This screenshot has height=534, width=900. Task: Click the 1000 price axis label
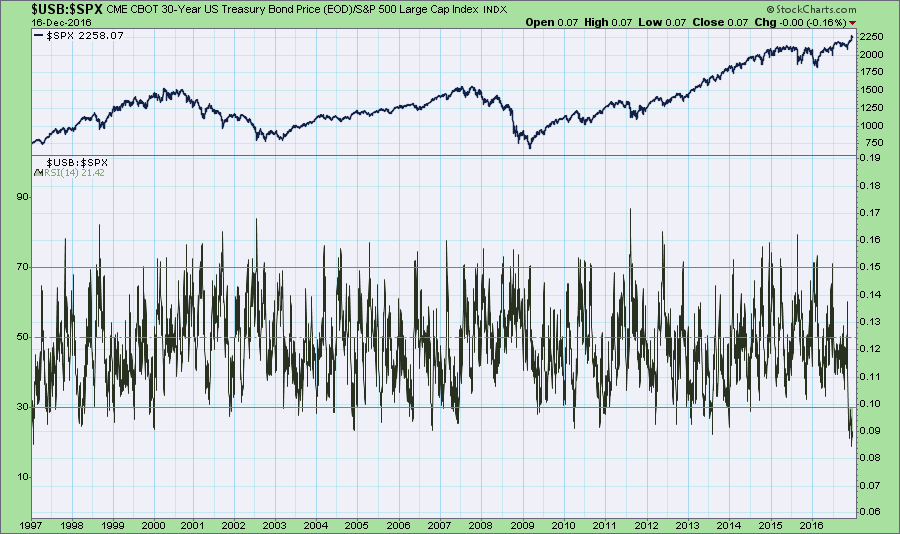click(x=871, y=125)
